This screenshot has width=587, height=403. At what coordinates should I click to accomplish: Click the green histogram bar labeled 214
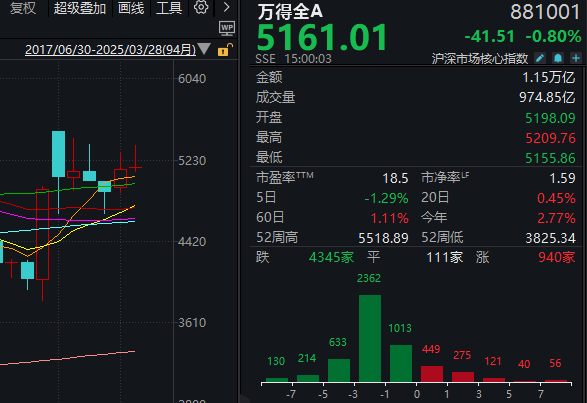(308, 378)
